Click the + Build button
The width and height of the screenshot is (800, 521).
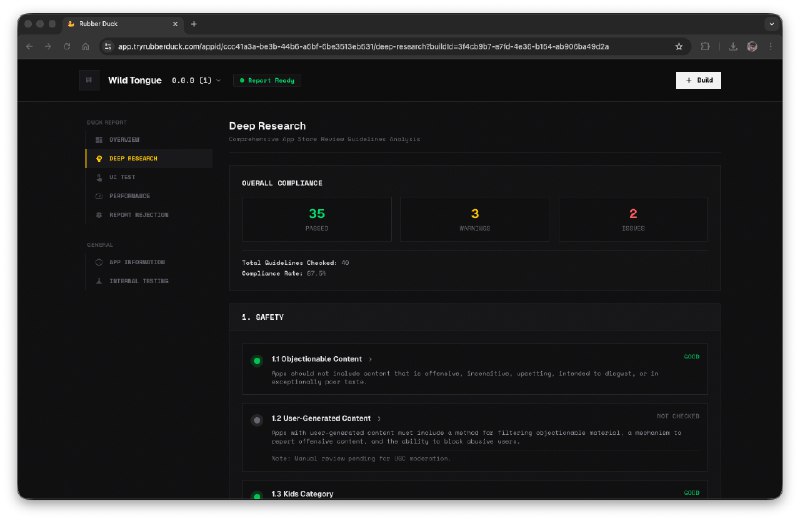click(x=698, y=81)
